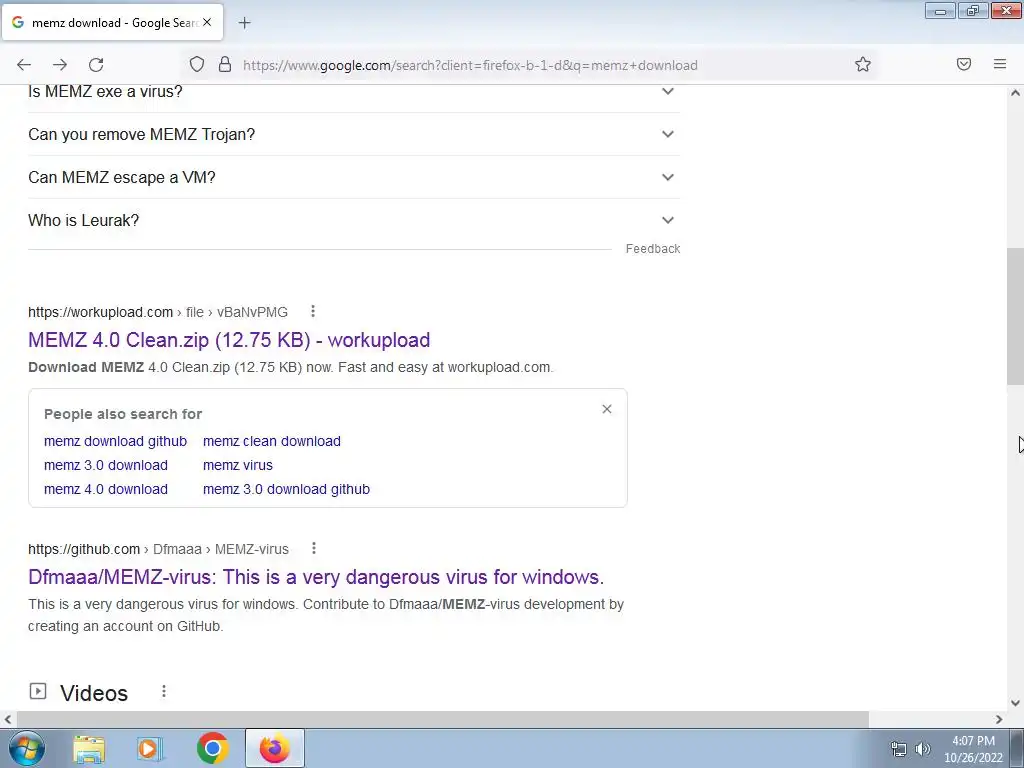Click the Firefox taskbar button
Image resolution: width=1024 pixels, height=768 pixels.
[275, 748]
